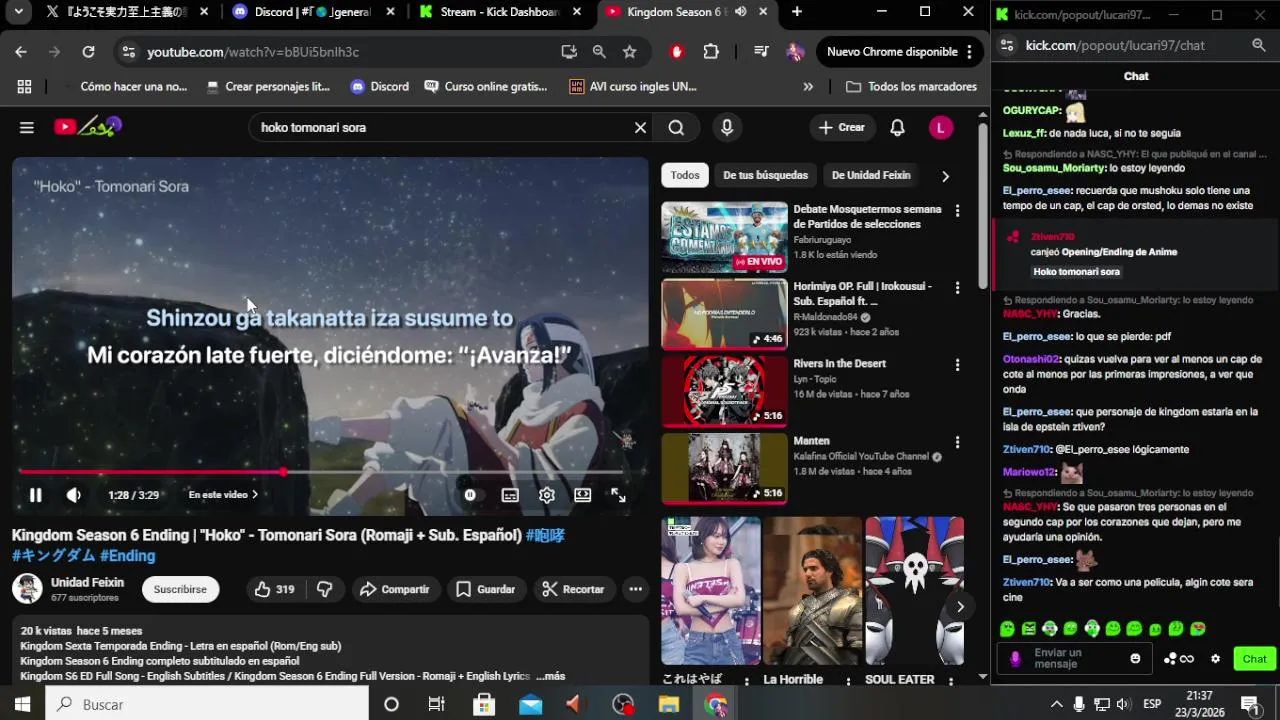Open Task View on taskbar

click(436, 704)
